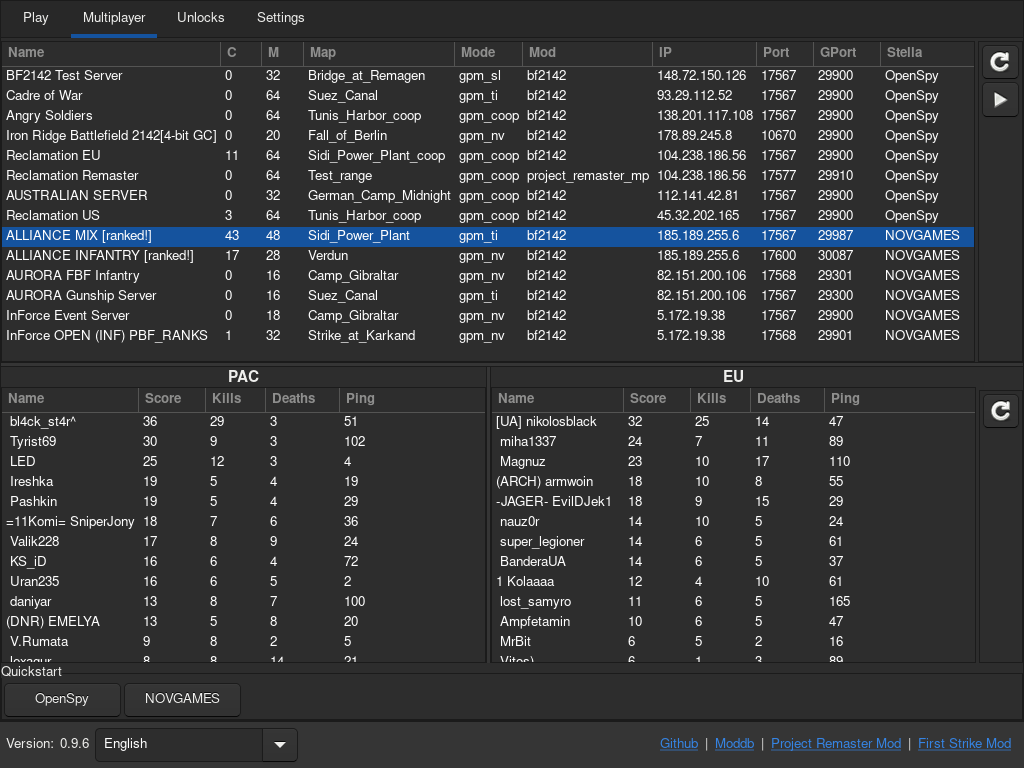Screen dimensions: 1024x768
Task: Open the Settings tab
Action: tap(280, 18)
